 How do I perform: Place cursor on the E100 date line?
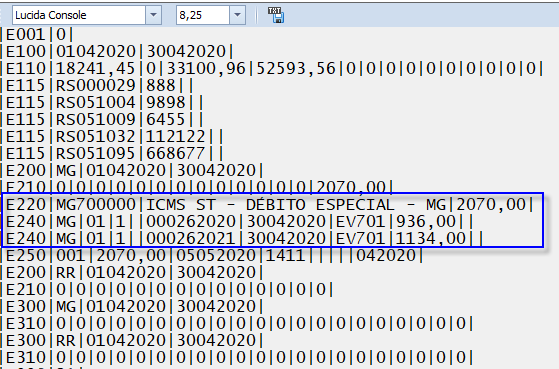click(117, 51)
